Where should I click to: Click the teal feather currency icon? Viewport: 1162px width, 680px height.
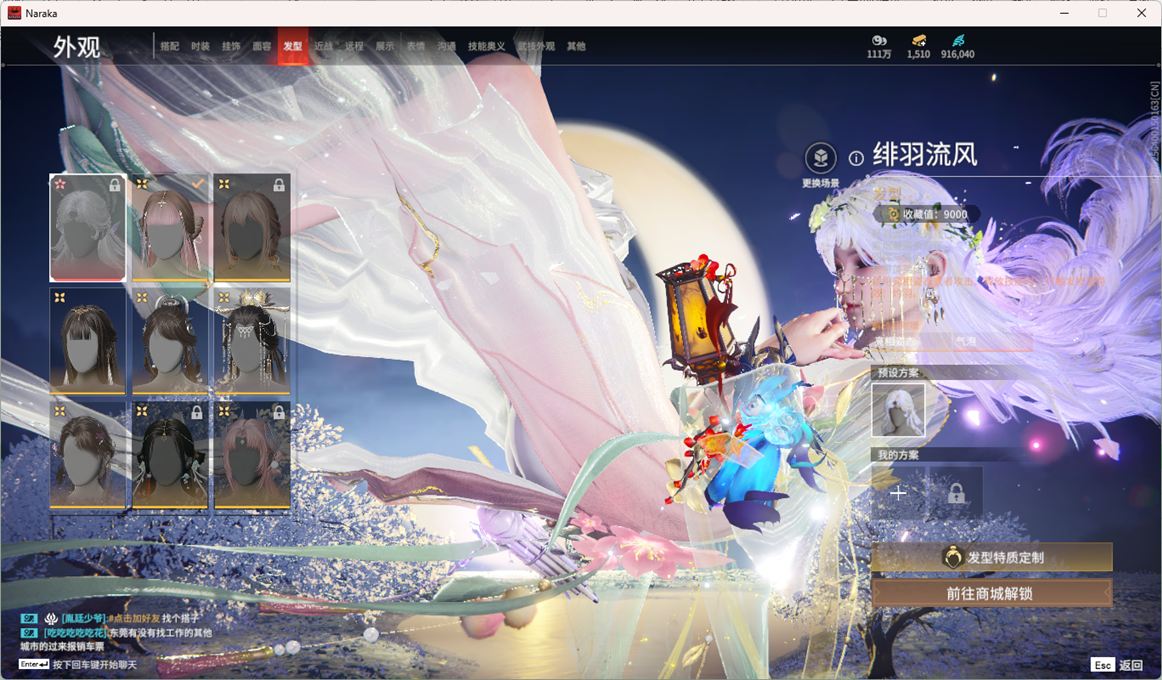(x=958, y=41)
